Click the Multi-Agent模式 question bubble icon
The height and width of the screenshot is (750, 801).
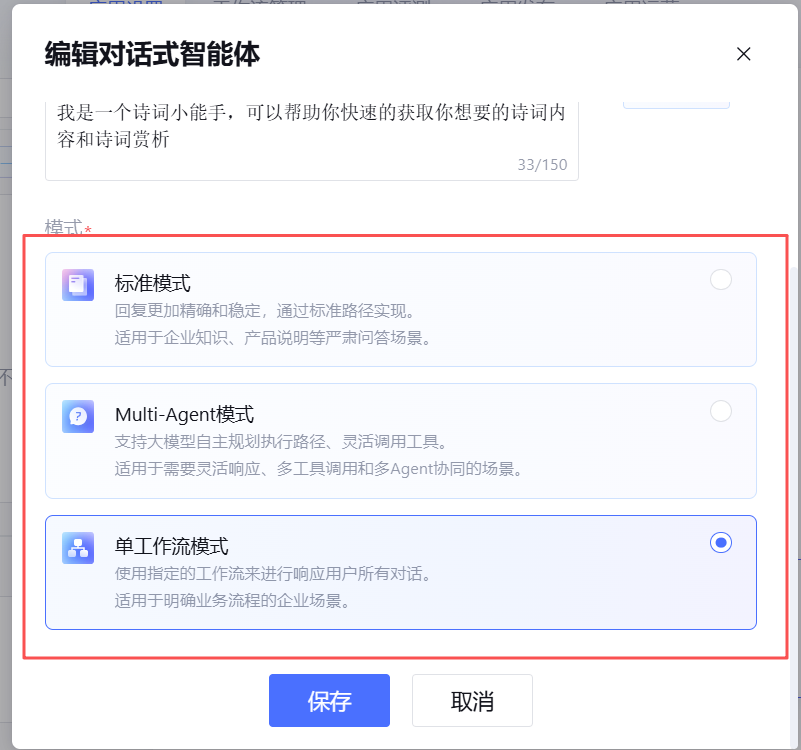point(78,416)
